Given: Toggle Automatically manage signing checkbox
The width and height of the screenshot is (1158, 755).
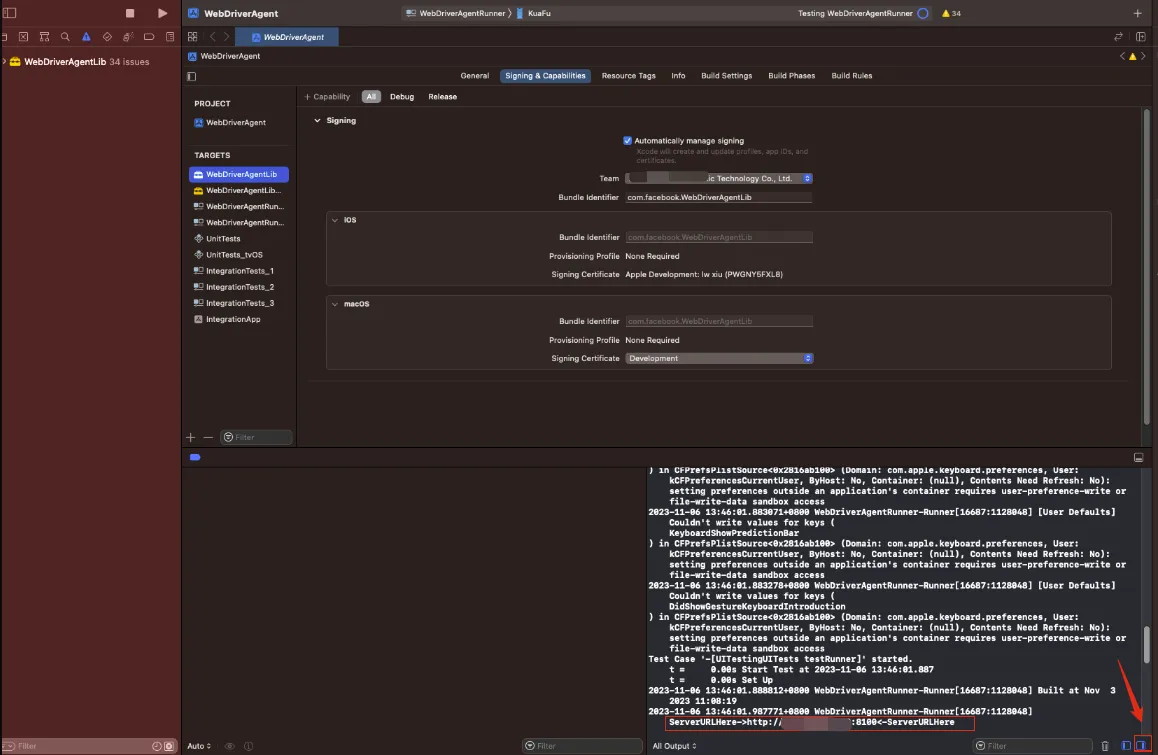Looking at the screenshot, I should click(x=627, y=141).
